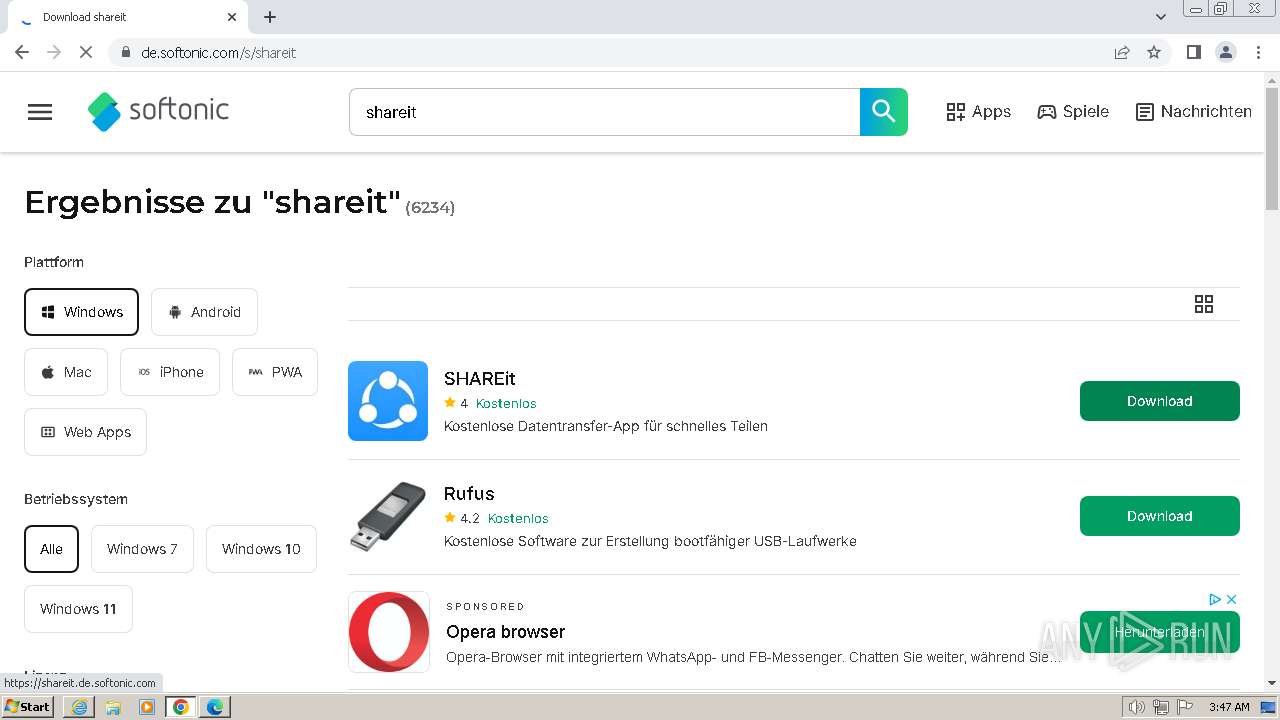The width and height of the screenshot is (1280, 720).
Task: Filter by Windows 10
Action: 261,549
